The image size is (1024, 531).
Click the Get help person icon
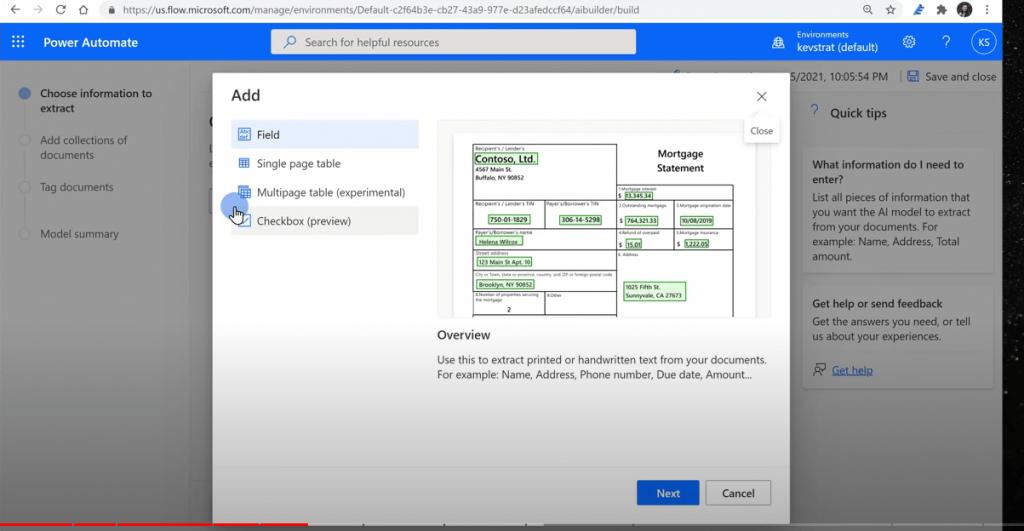click(819, 370)
